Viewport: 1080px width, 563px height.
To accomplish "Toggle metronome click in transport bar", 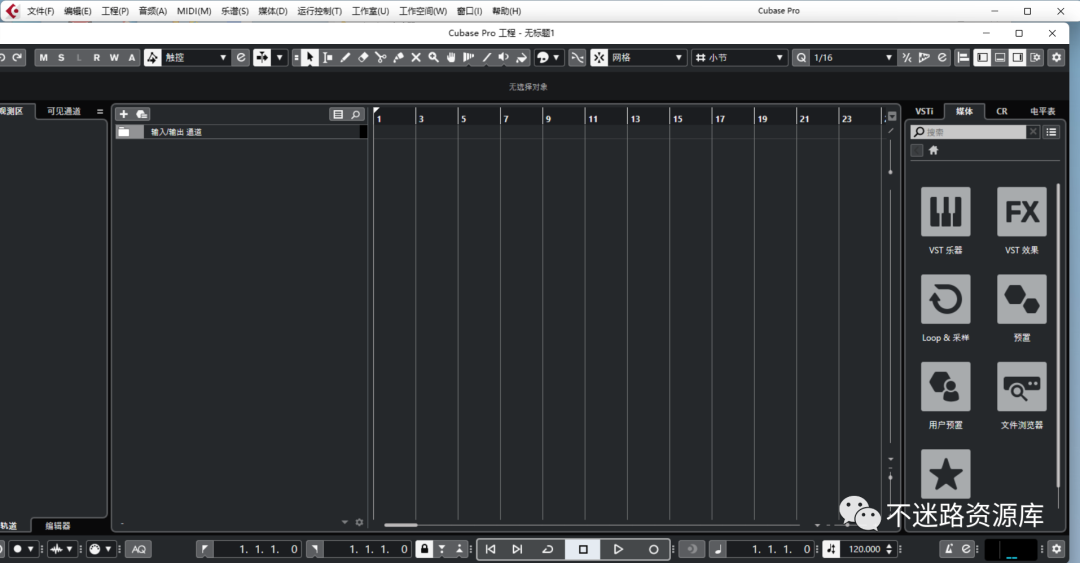I will [x=948, y=549].
